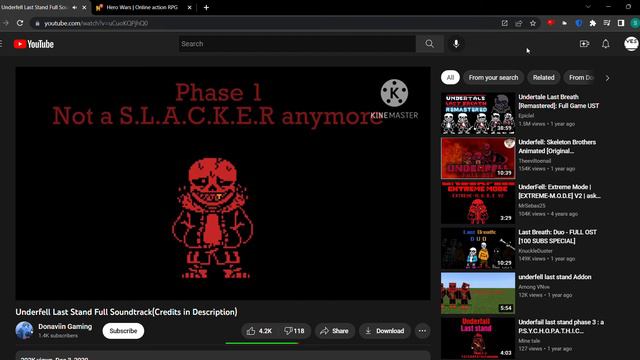Click the browser address bar URL
Screen dimensions: 640x360
pos(96,23)
